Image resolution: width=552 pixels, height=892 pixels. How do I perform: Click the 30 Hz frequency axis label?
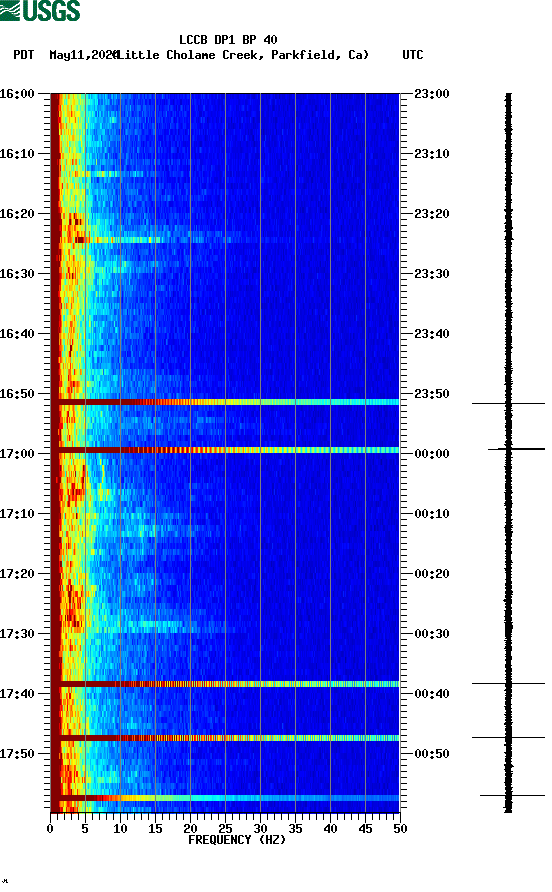(260, 829)
